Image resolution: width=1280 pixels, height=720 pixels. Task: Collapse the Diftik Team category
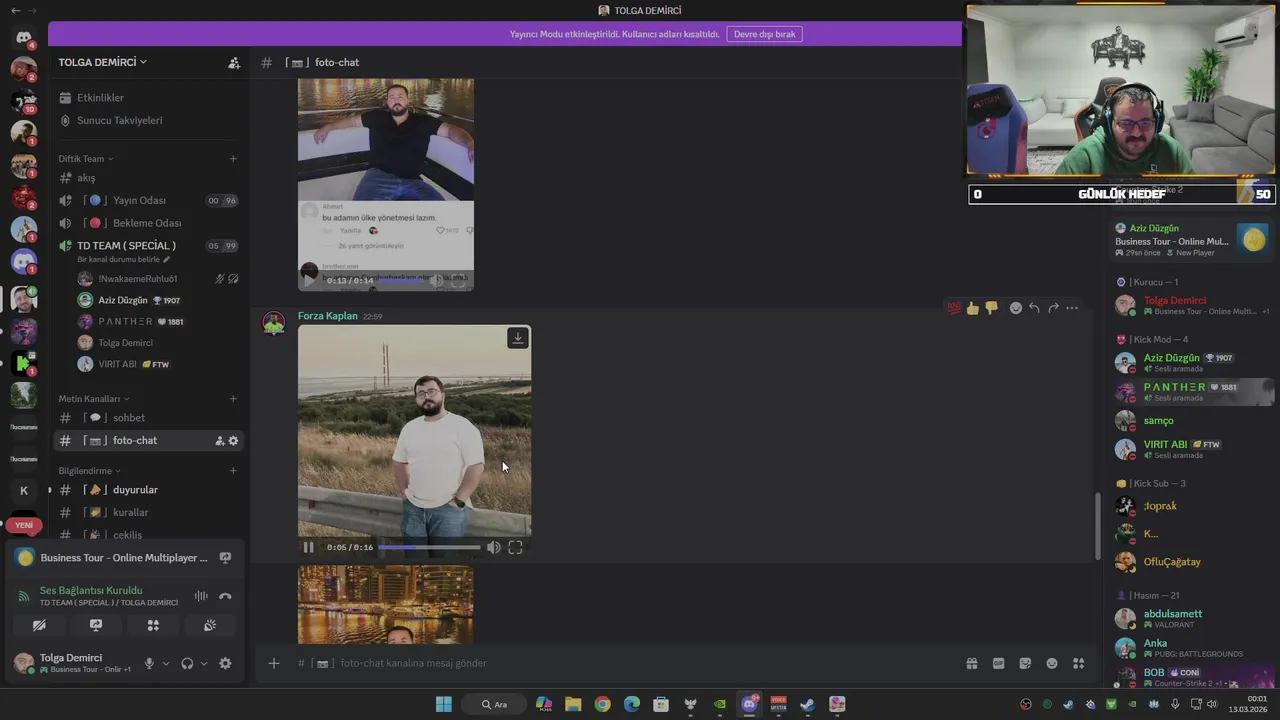86,159
